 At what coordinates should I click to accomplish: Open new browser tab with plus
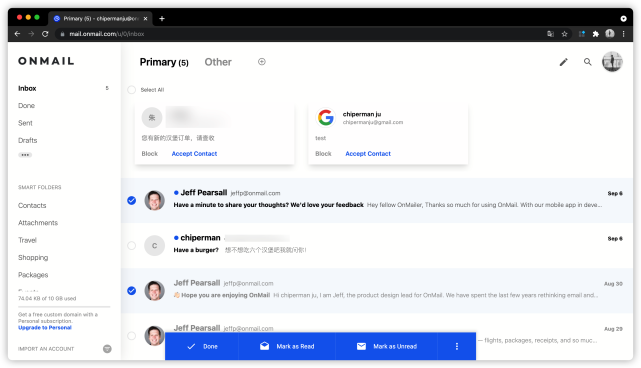pyautogui.click(x=162, y=18)
